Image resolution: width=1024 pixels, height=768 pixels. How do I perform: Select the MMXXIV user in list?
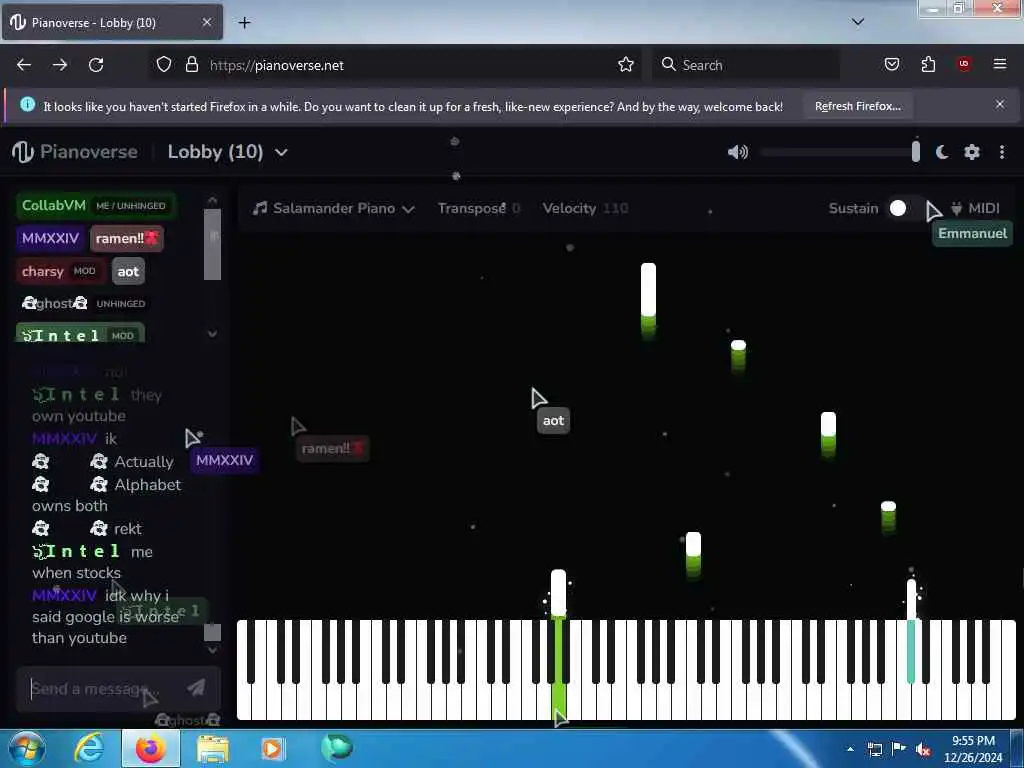[x=50, y=238]
